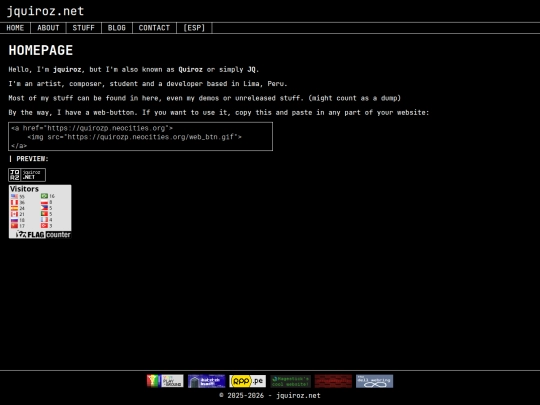Image resolution: width=540 pixels, height=405 pixels.
Task: Click the sentence mentioning Lima, Peru
Action: point(148,84)
